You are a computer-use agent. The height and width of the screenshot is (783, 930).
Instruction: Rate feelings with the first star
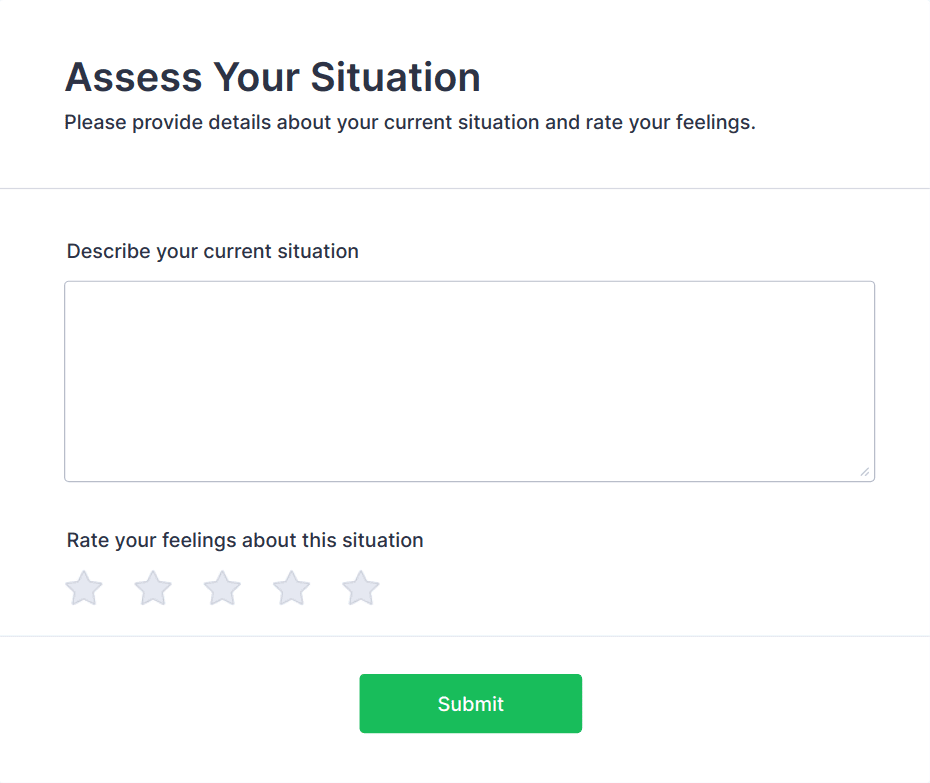click(84, 588)
